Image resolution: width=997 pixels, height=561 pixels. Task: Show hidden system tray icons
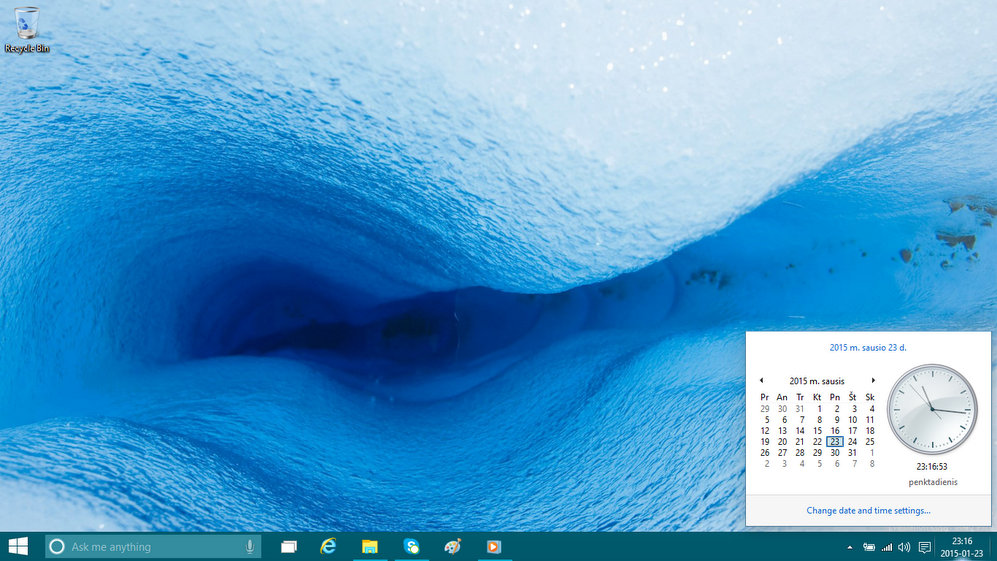[850, 547]
